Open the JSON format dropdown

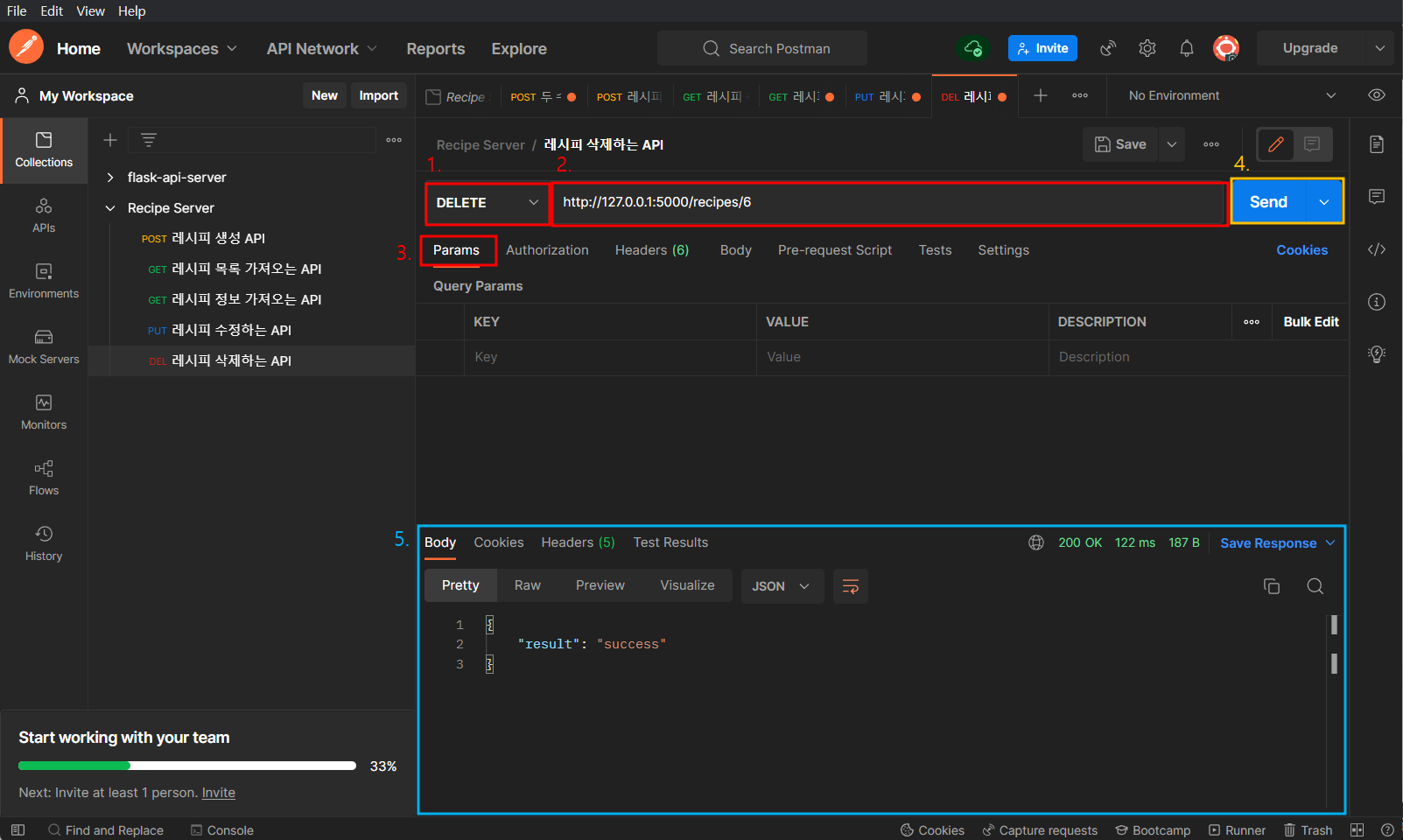[782, 586]
